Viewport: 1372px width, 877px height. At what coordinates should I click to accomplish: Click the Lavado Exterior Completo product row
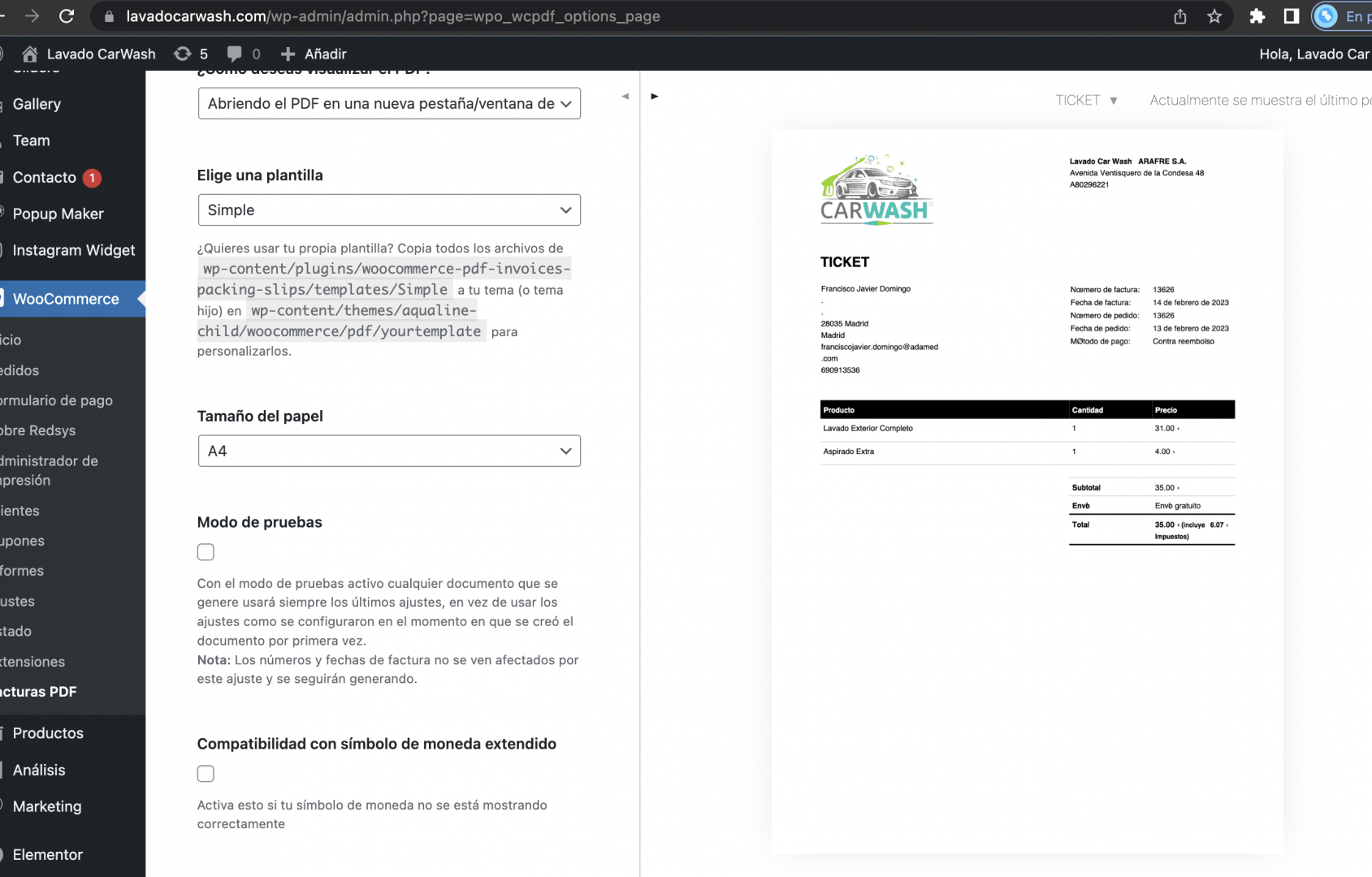(1028, 429)
